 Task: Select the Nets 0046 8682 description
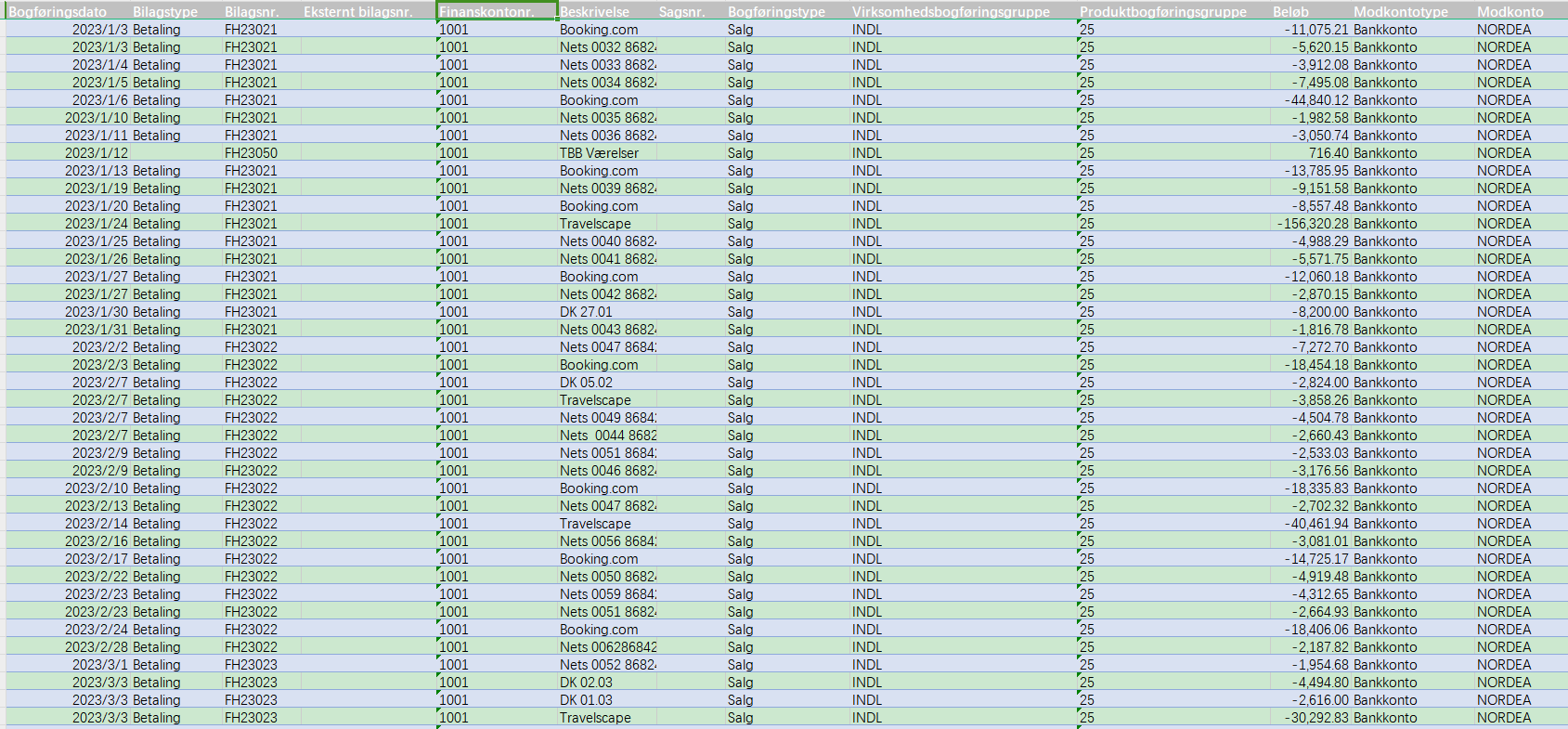coord(607,471)
